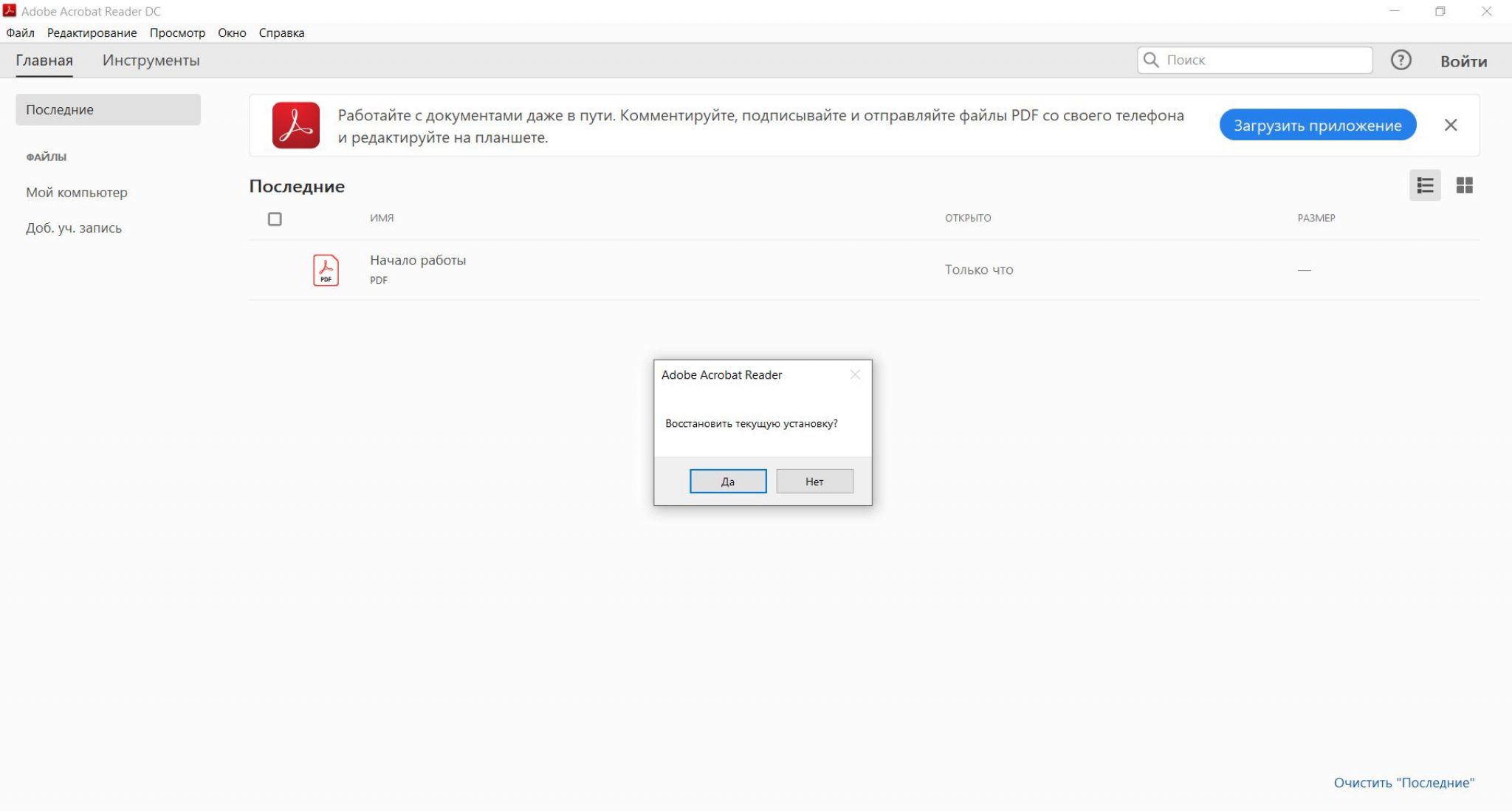Confirm repair by clicking Да
This screenshot has width=1512, height=811.
point(728,482)
